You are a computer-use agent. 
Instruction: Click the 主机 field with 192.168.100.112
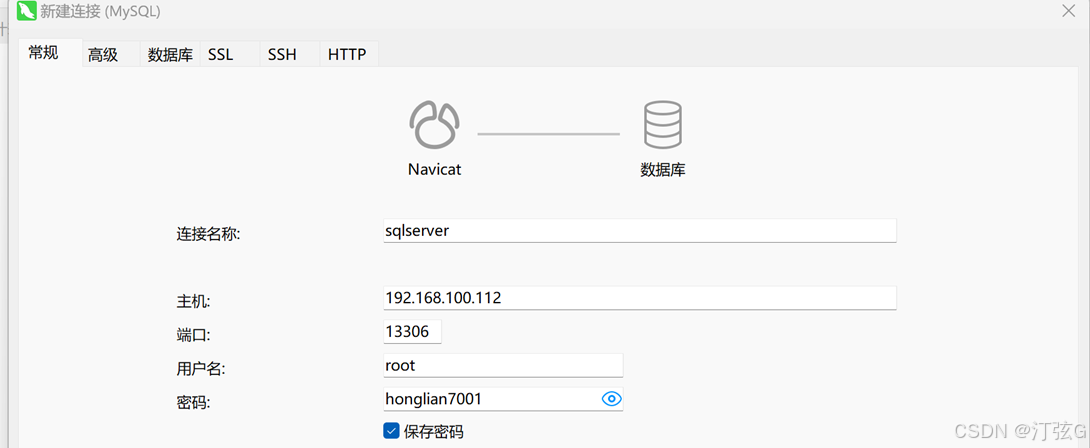click(640, 298)
